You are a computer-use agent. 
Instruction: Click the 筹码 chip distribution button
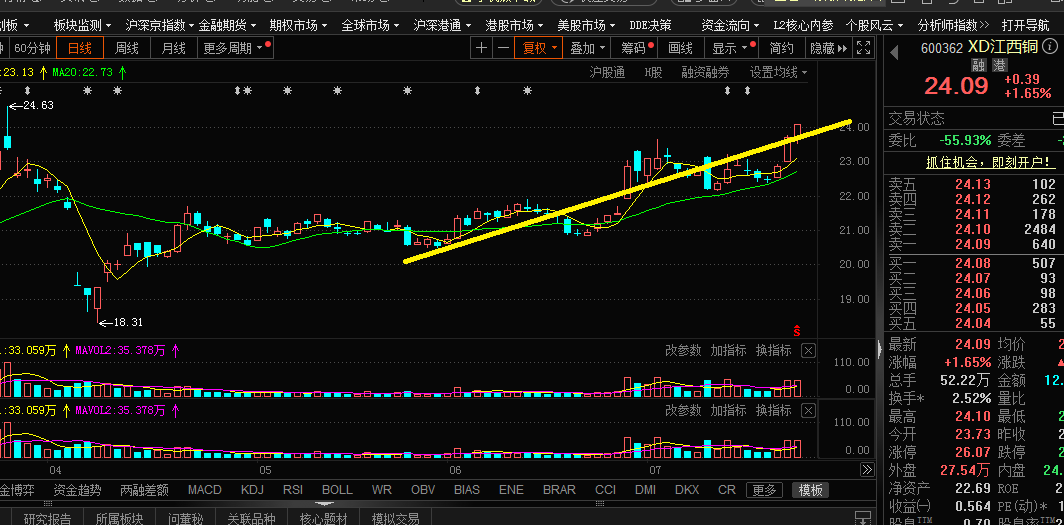pyautogui.click(x=634, y=48)
